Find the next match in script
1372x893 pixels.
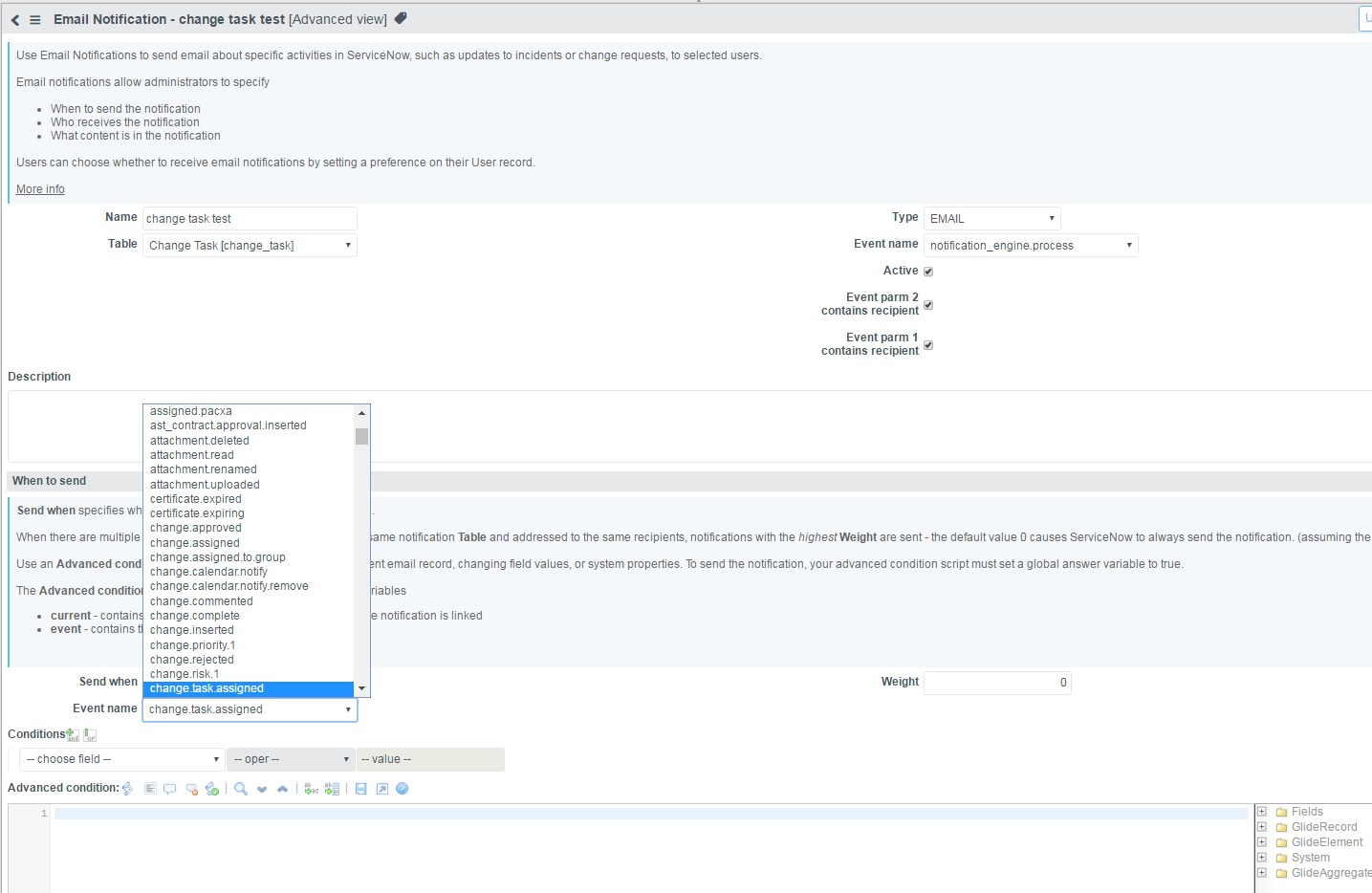[262, 789]
